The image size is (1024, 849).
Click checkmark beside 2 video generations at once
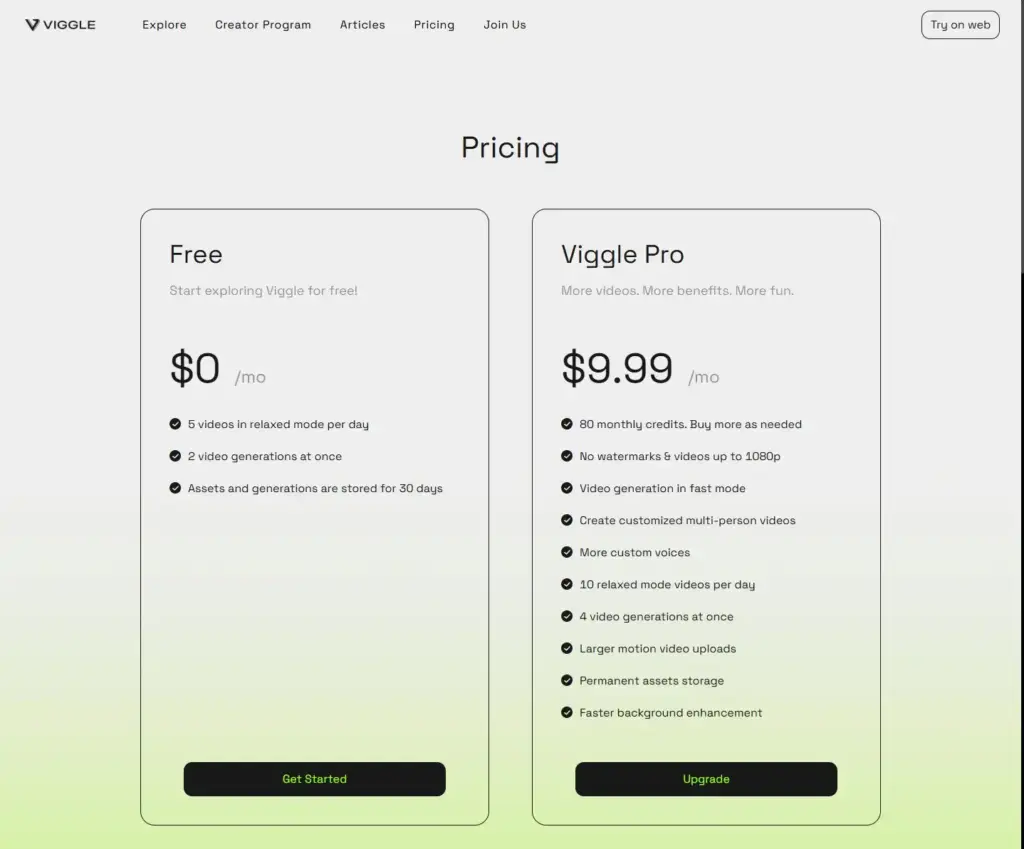175,456
